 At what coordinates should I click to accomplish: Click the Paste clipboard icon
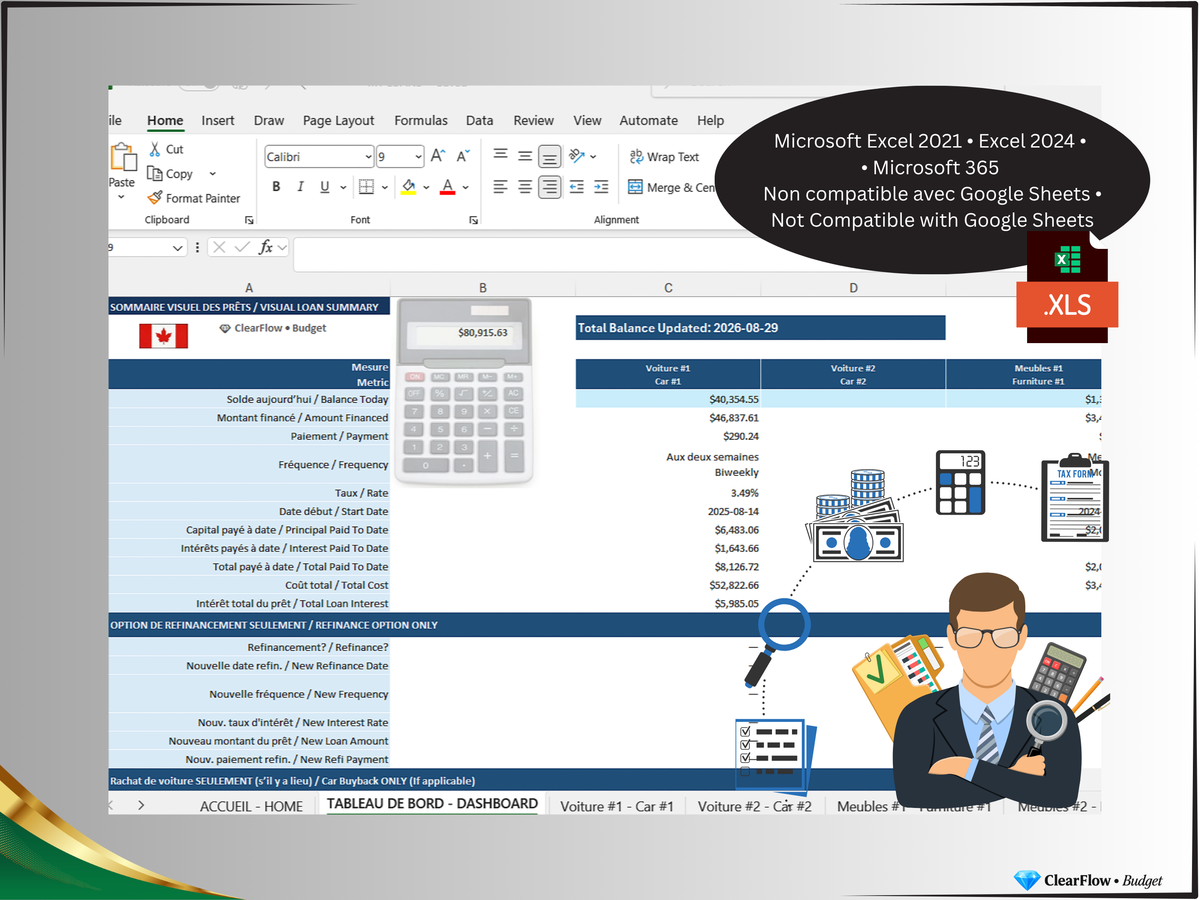click(122, 158)
